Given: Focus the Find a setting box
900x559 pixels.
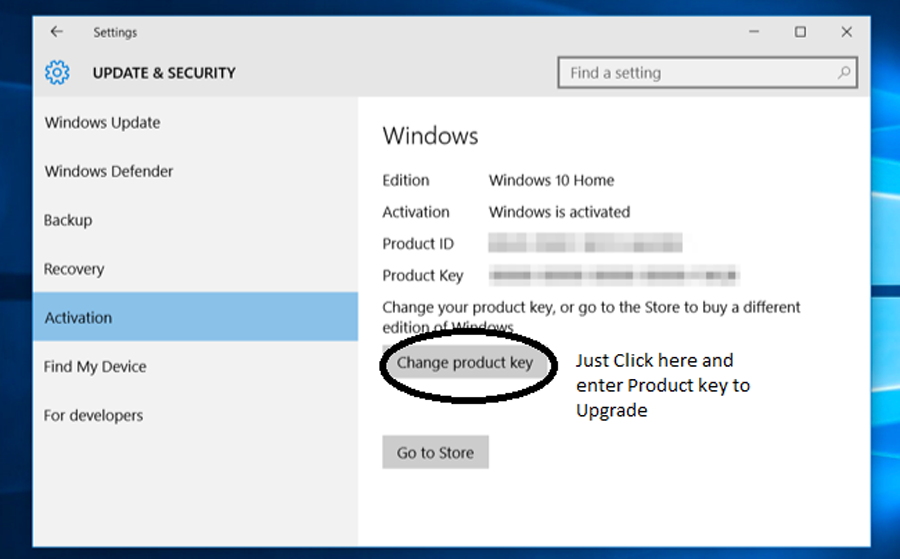Looking at the screenshot, I should click(707, 73).
